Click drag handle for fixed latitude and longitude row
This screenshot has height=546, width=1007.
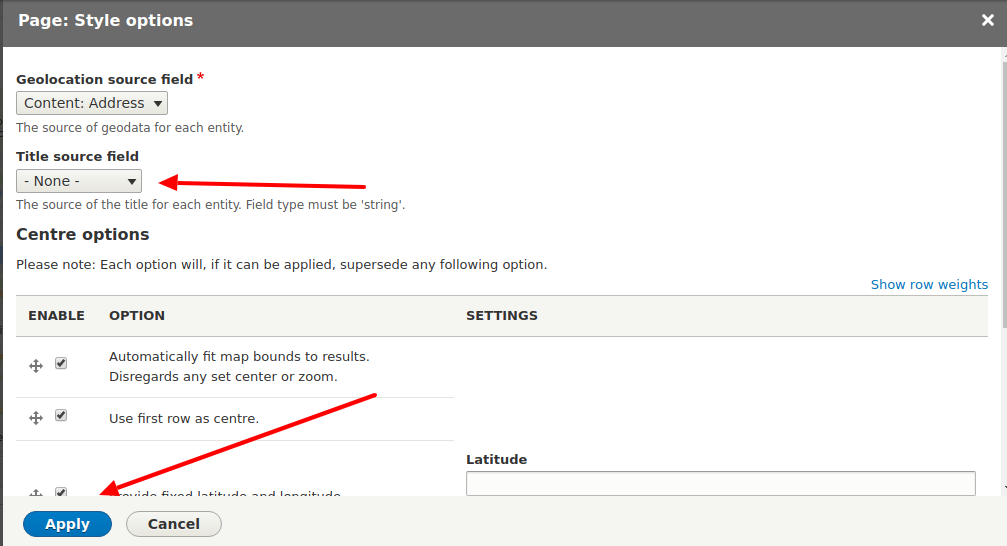(36, 493)
